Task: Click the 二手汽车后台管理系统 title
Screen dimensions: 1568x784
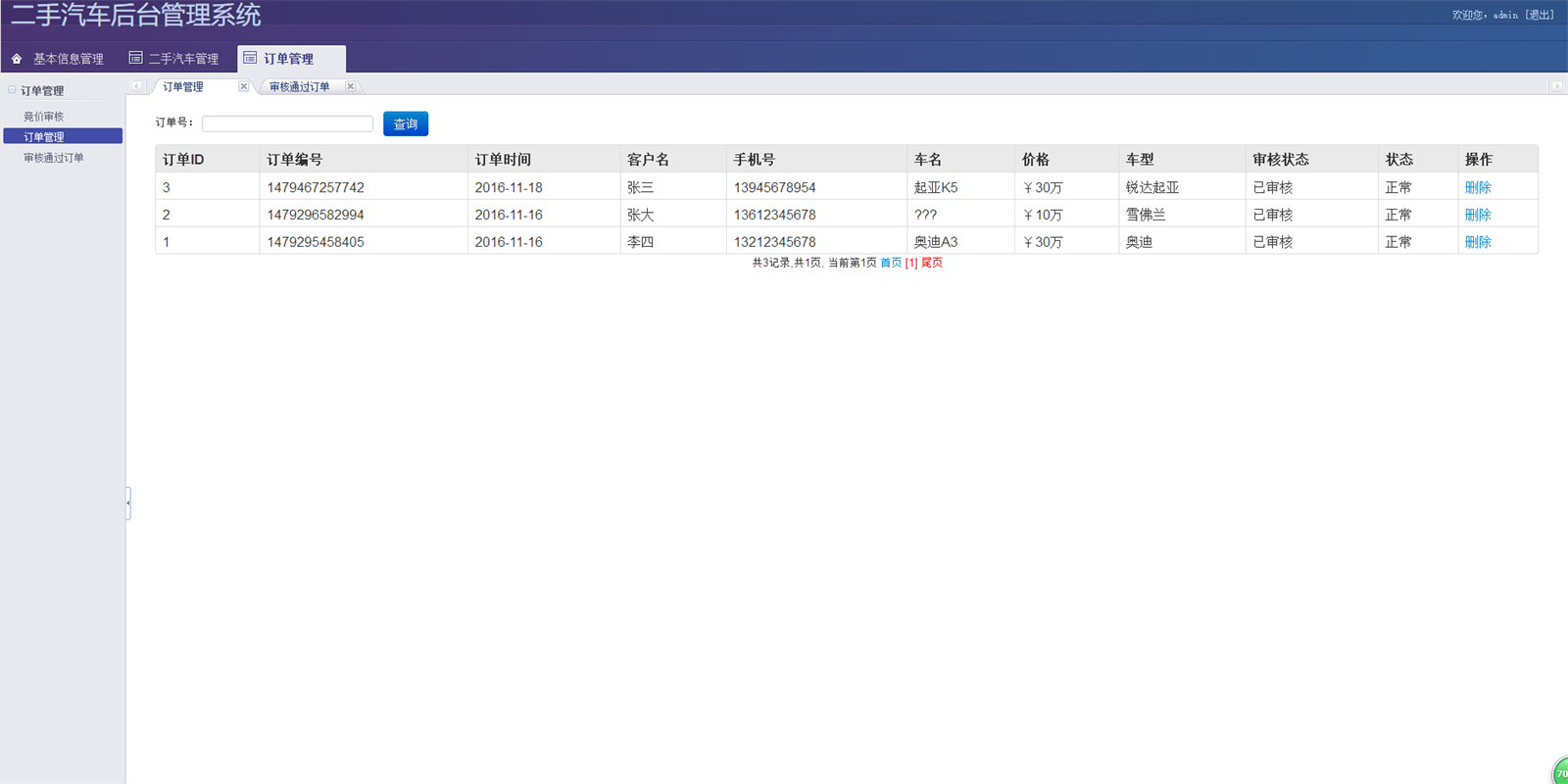Action: (x=136, y=16)
